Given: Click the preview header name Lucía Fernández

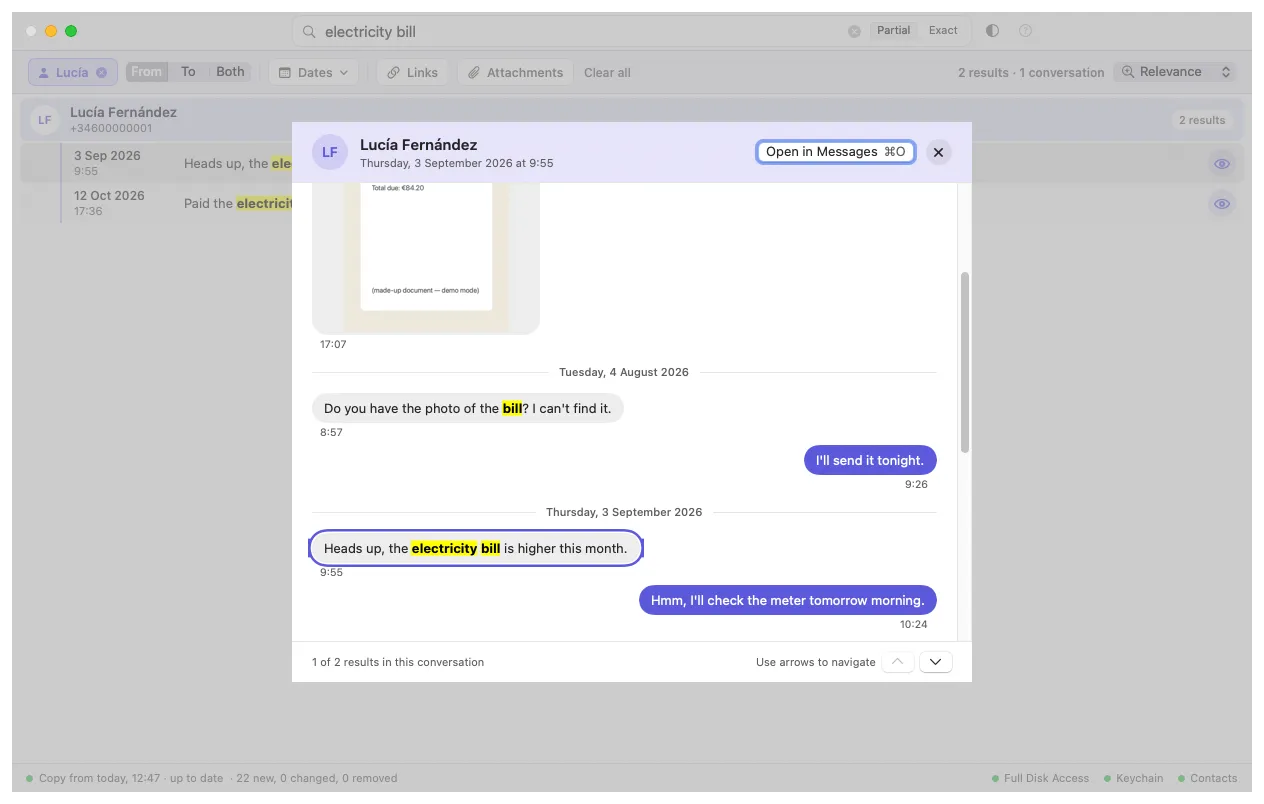Looking at the screenshot, I should tap(418, 145).
